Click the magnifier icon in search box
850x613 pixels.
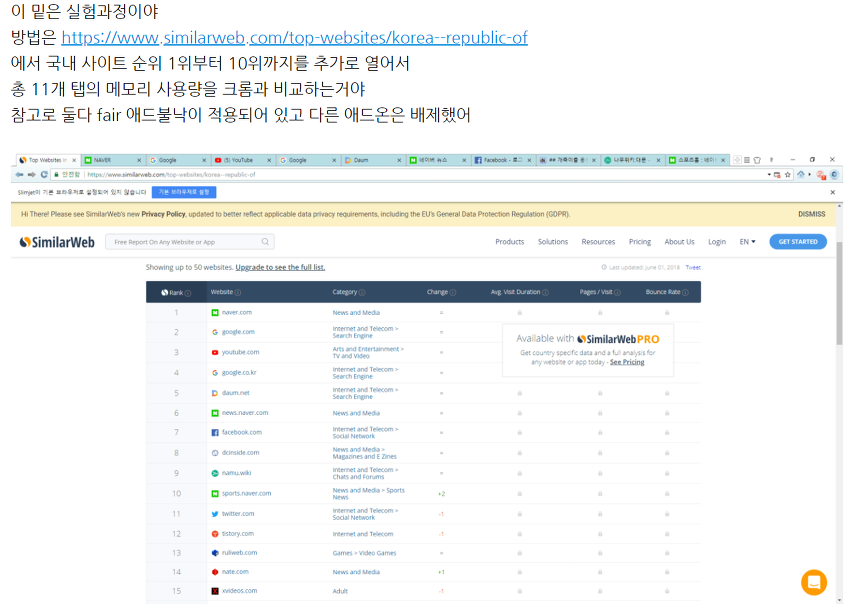tap(265, 242)
